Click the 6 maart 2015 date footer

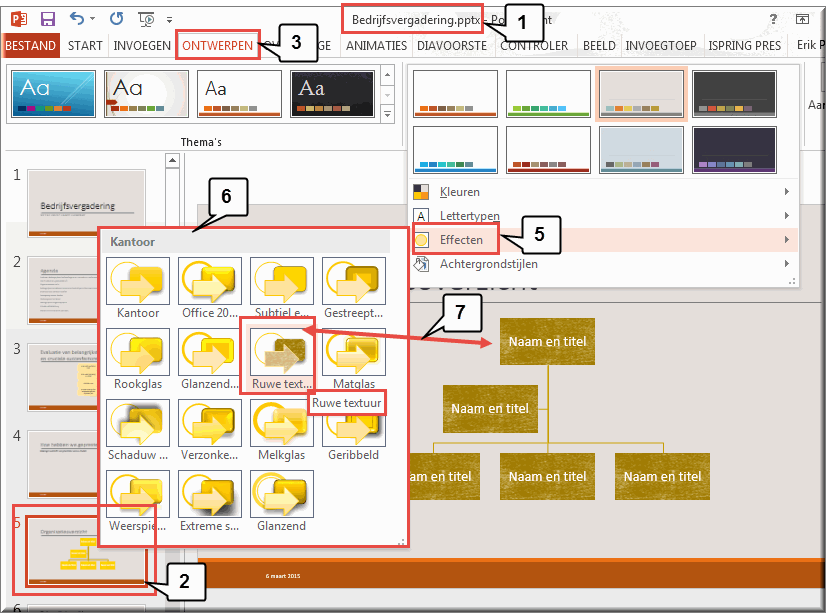tap(283, 576)
